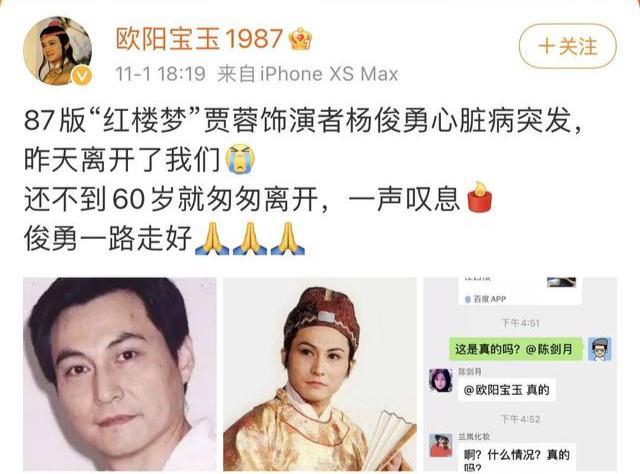Tap the 陈剑月 chat avatar in the screenshot
This screenshot has width=640, height=474.
coord(441,380)
